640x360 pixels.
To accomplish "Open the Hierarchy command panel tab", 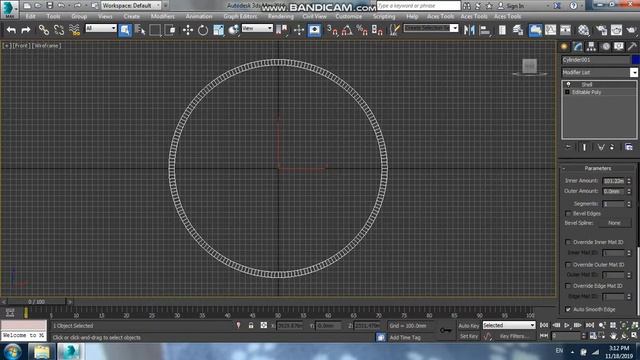I will 591,47.
